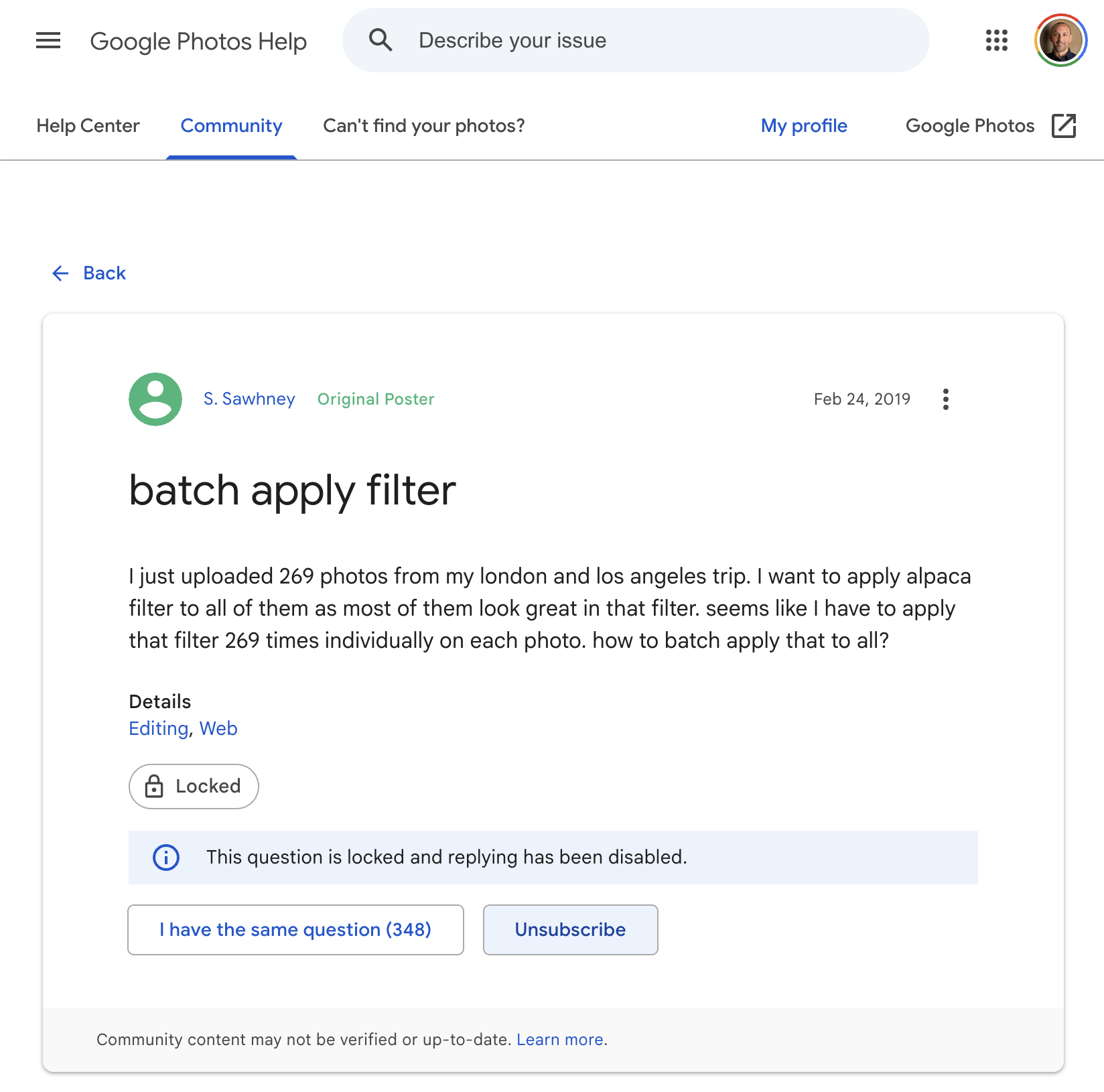The height and width of the screenshot is (1092, 1104).
Task: Click the Editing category link
Action: pyautogui.click(x=159, y=729)
